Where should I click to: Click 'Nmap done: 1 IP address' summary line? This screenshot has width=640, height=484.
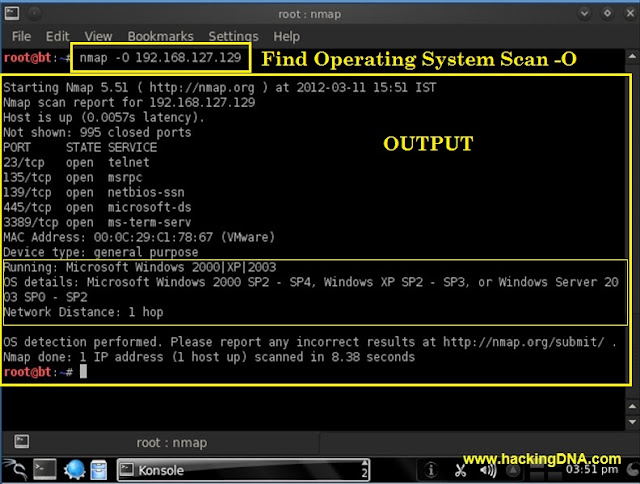tap(209, 357)
